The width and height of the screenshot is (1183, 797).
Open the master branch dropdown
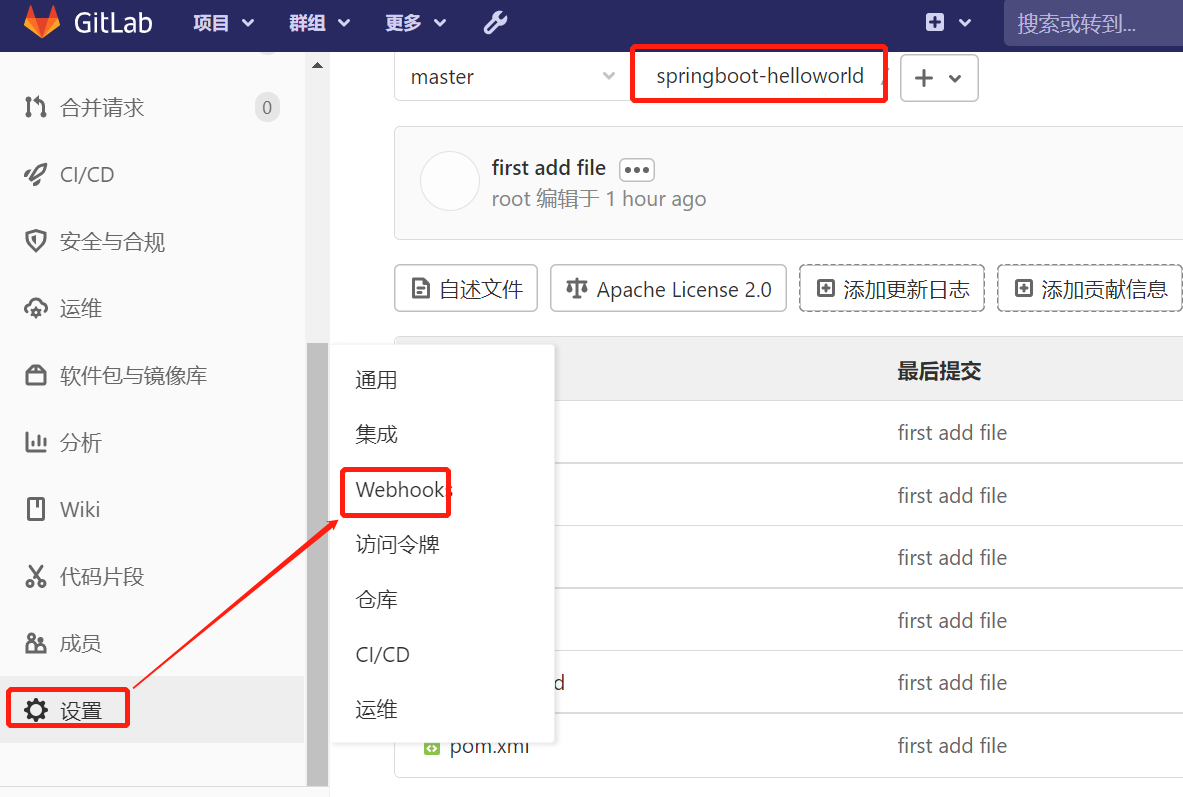(511, 77)
